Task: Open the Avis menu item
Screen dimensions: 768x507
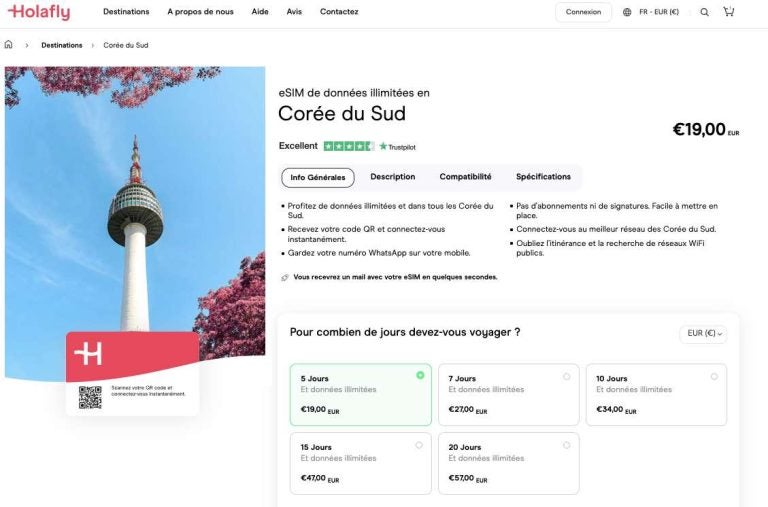Action: [294, 12]
